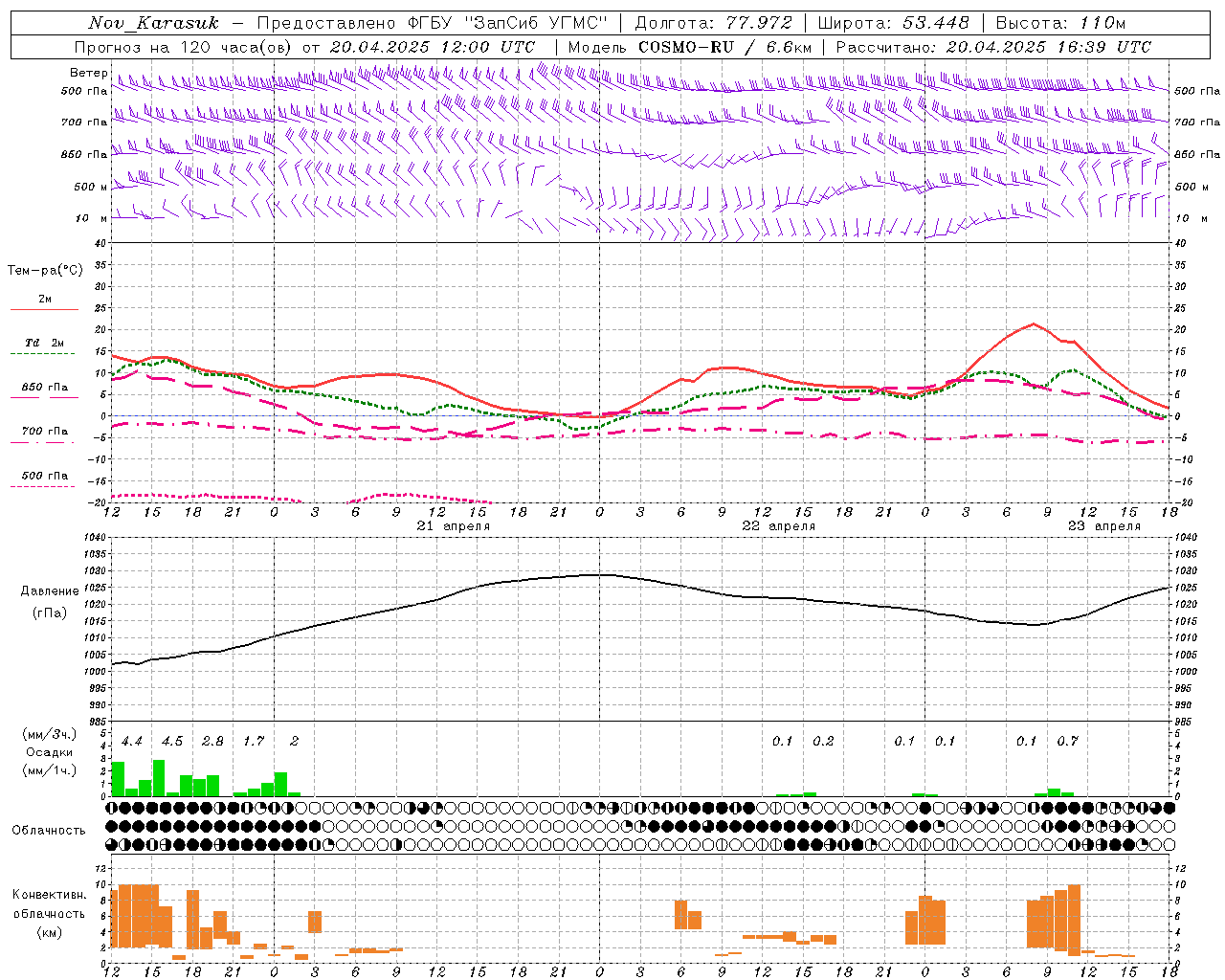This screenshot has width=1225, height=980.
Task: Click the 'Облачность' cloudiness label
Action: 49,831
